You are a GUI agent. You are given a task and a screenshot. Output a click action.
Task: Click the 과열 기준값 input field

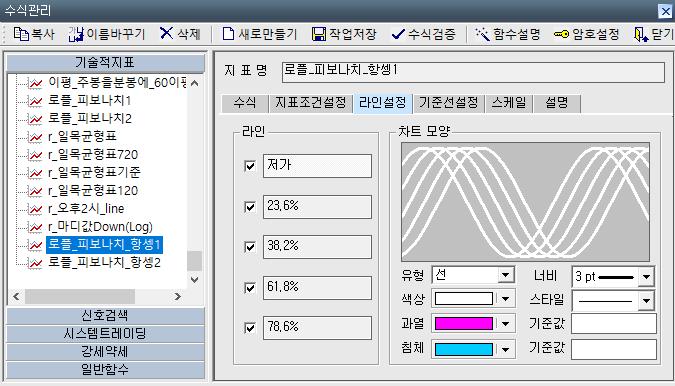point(614,324)
